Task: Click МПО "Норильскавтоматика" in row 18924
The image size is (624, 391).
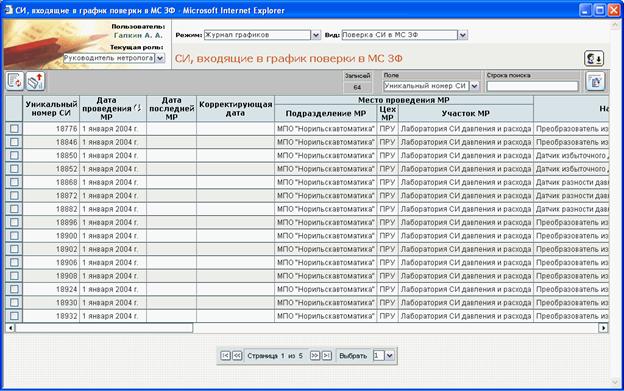Action: (326, 289)
